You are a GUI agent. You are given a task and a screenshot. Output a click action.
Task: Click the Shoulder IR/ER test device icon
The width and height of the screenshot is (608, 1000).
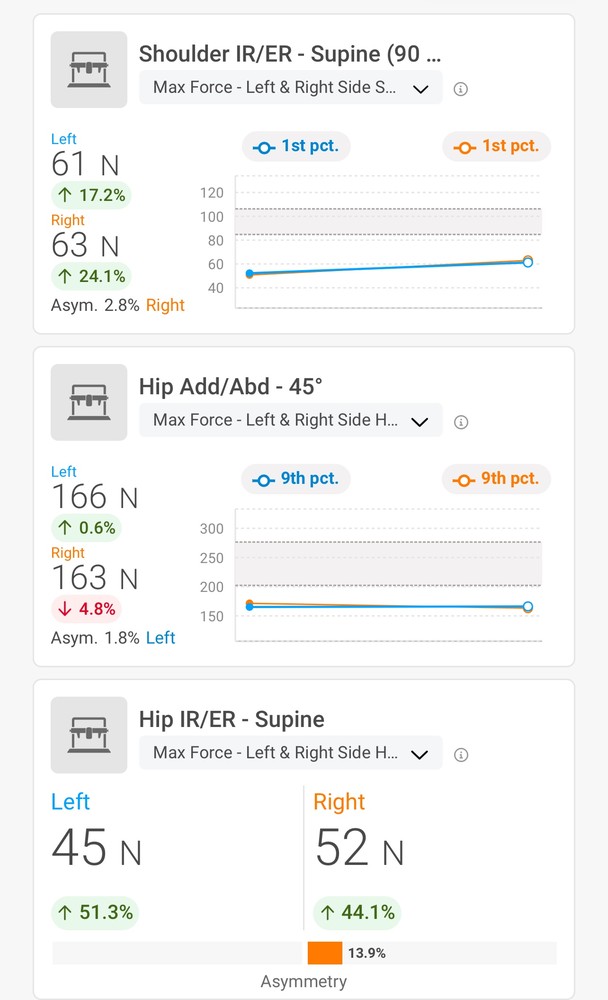[89, 70]
